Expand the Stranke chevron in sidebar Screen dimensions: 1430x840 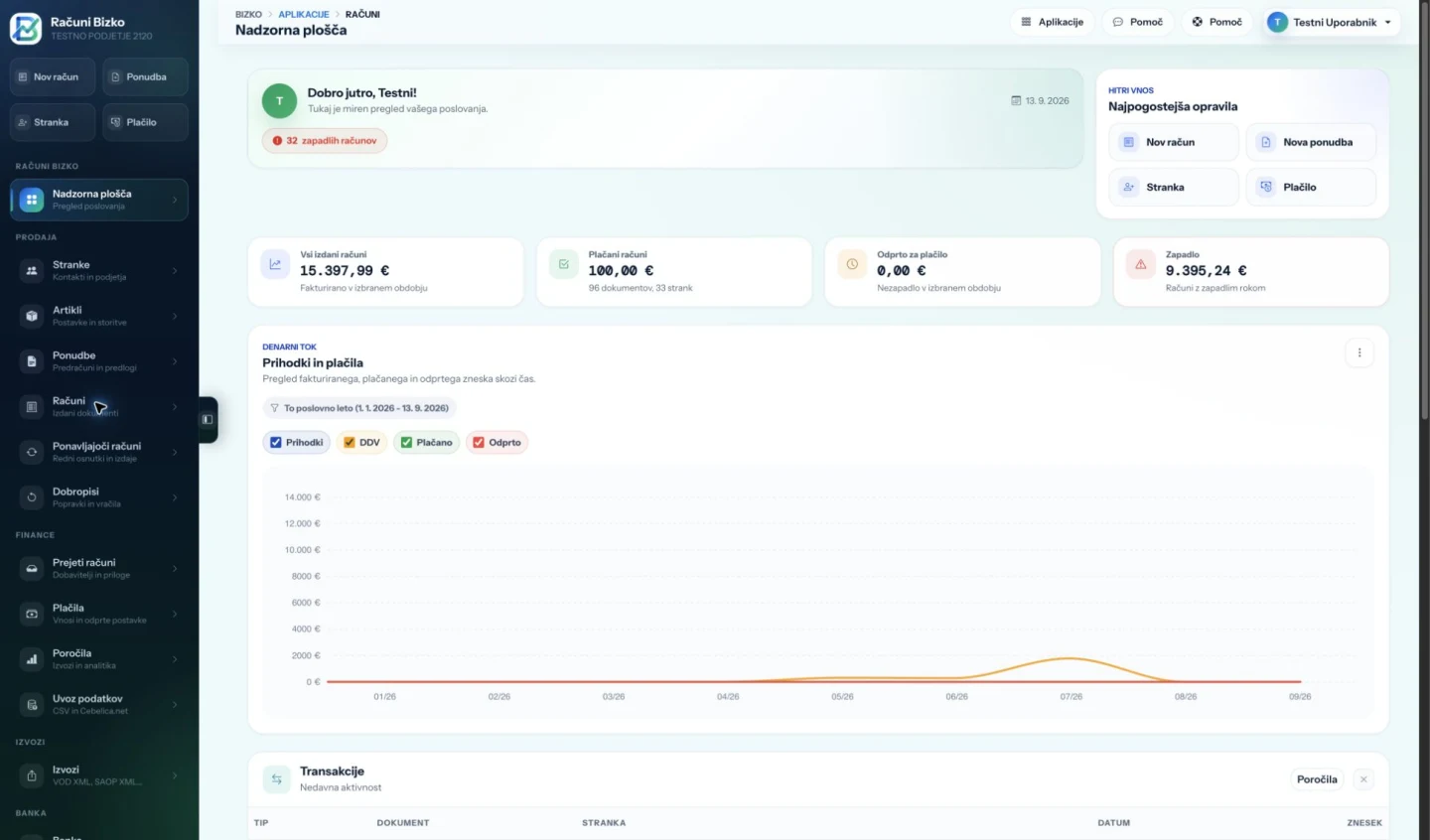pyautogui.click(x=175, y=271)
